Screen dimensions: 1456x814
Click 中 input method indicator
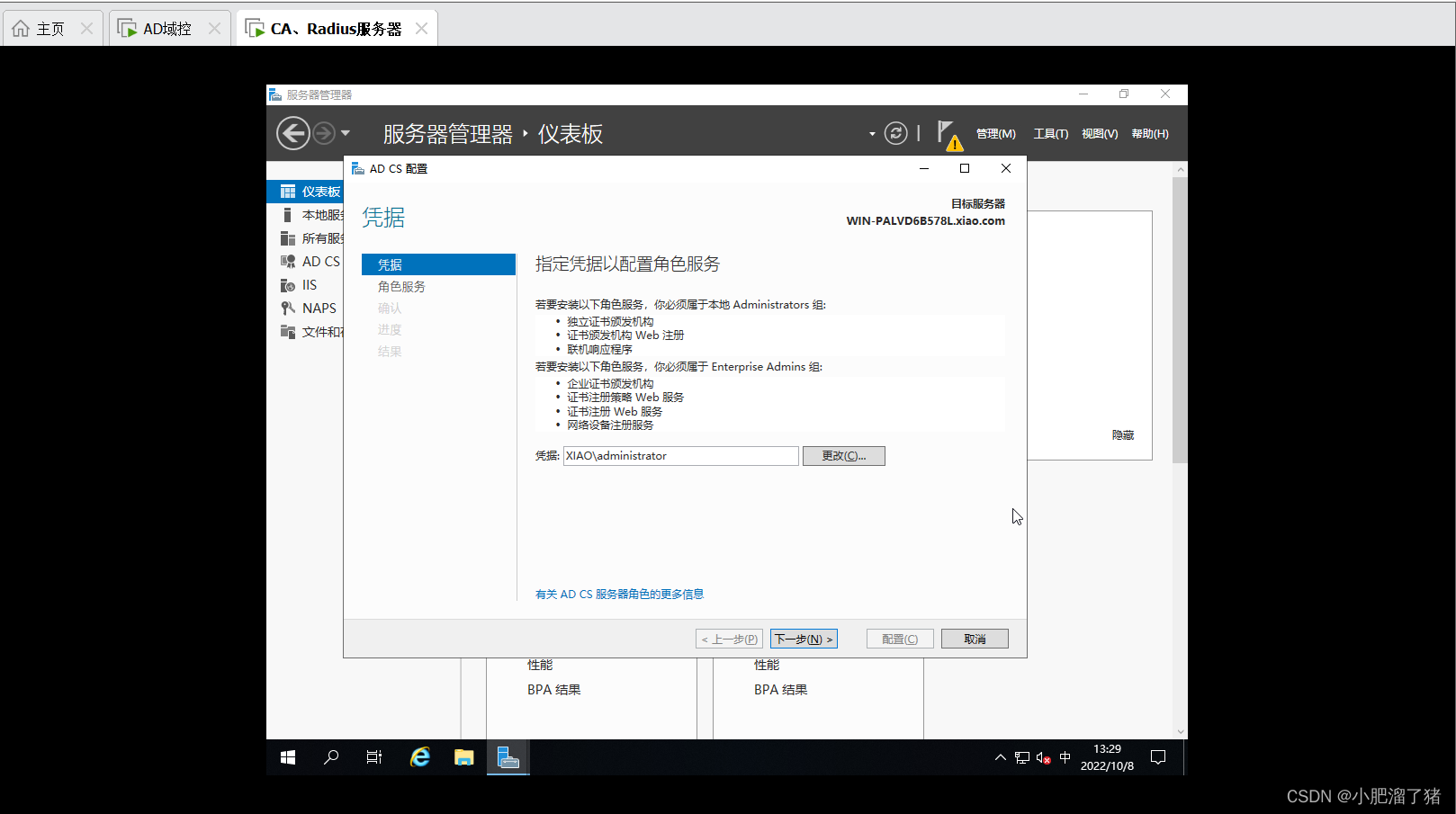1065,757
